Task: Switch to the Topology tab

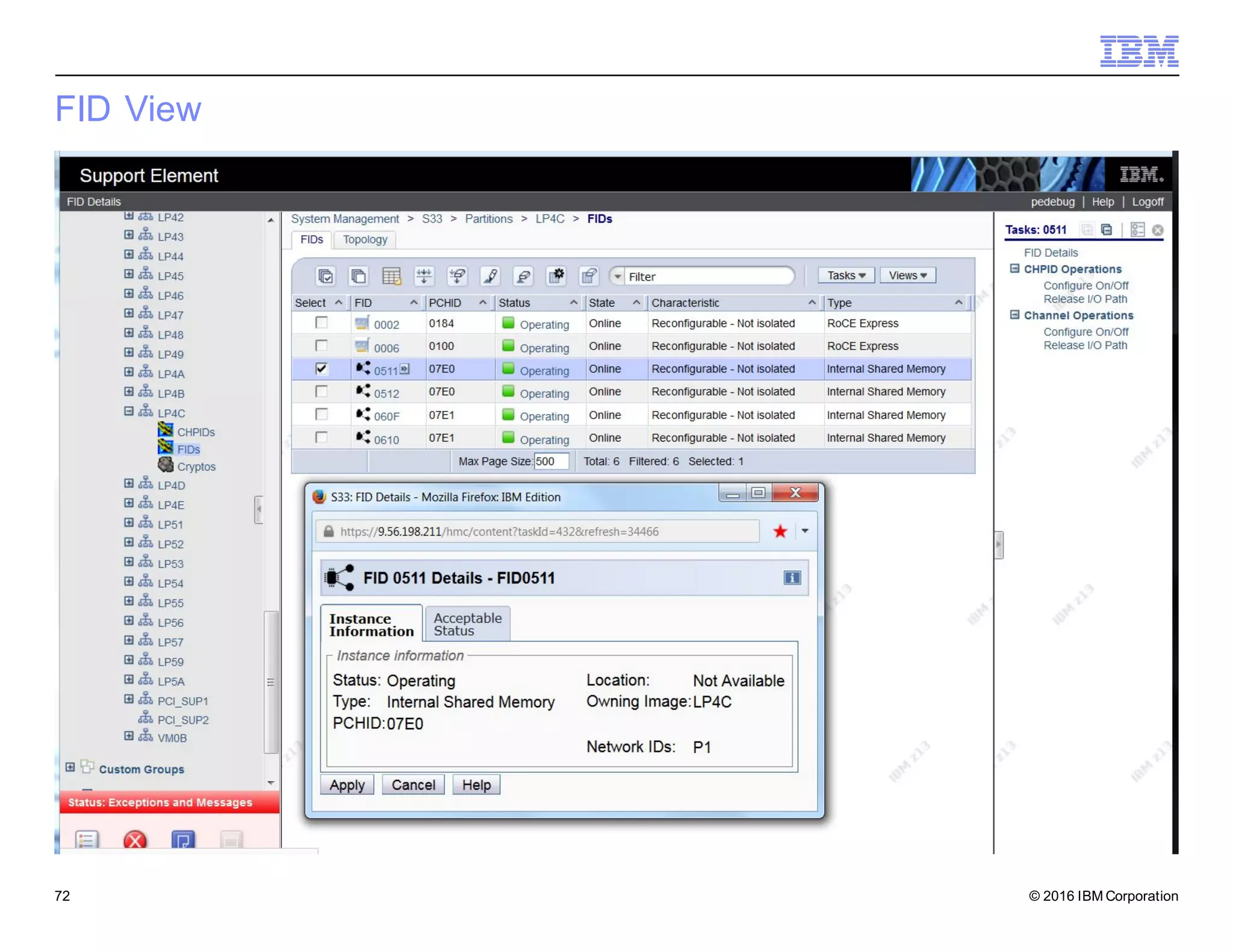Action: point(365,240)
